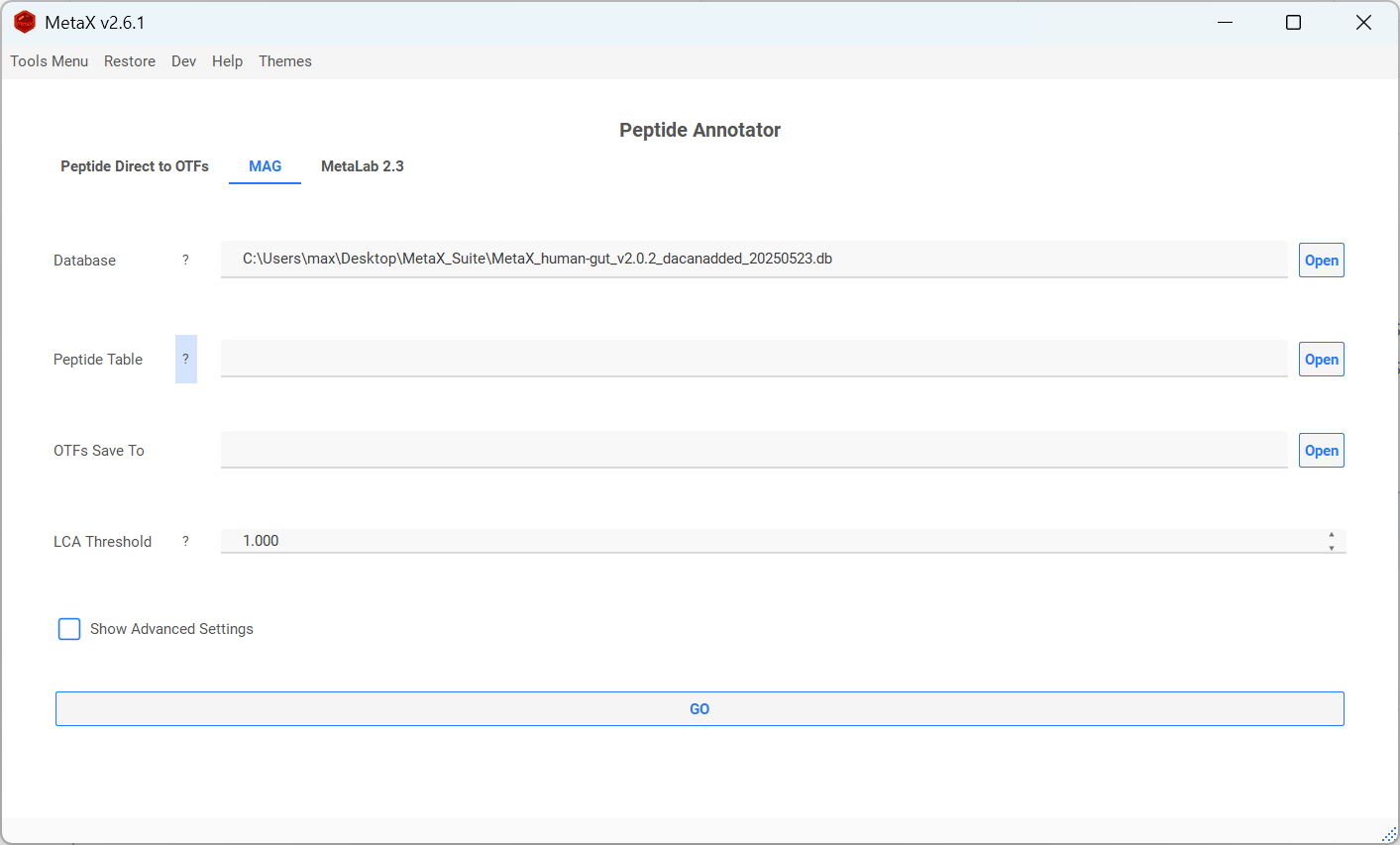Decrease LCA Threshold with down arrow
This screenshot has width=1400, height=845.
(1332, 547)
